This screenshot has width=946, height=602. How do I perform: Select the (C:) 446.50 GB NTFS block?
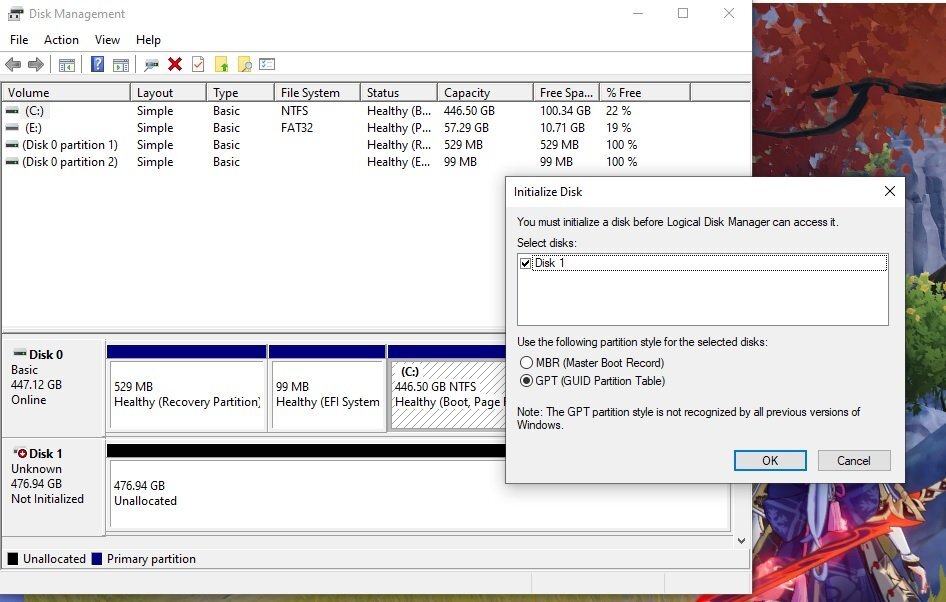448,395
